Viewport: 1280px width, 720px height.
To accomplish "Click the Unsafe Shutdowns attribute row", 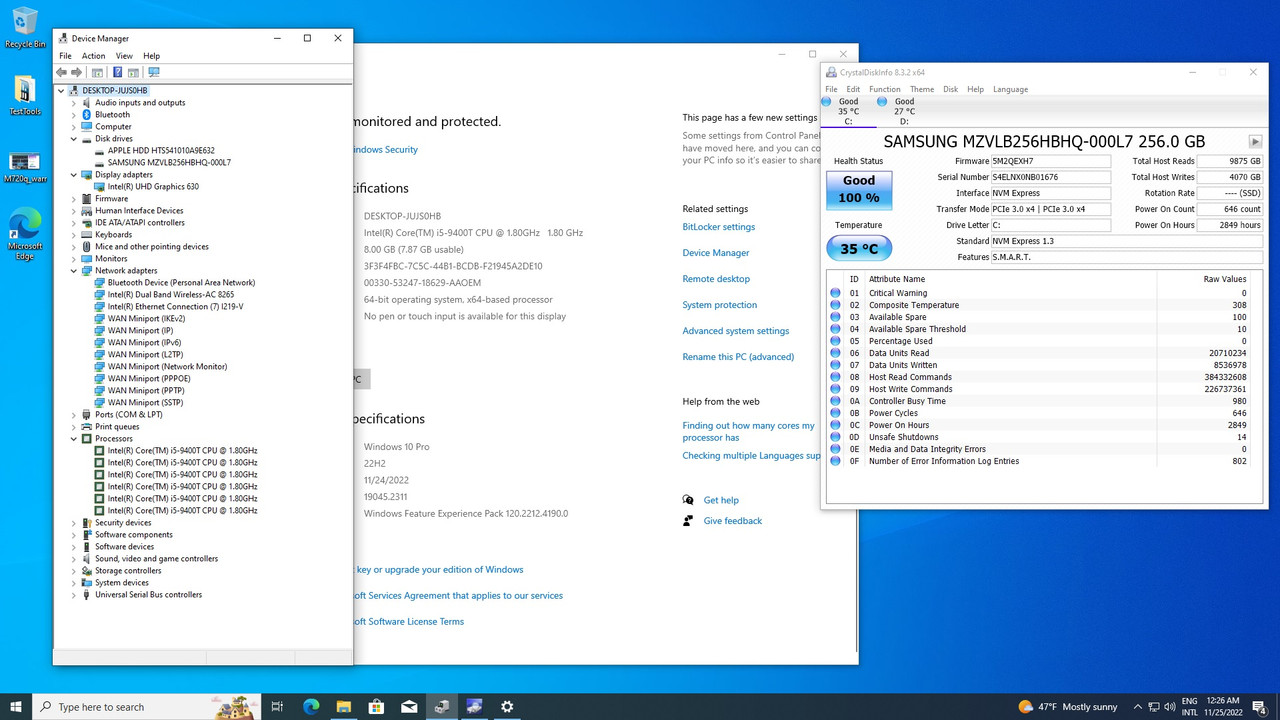I will tap(1040, 437).
